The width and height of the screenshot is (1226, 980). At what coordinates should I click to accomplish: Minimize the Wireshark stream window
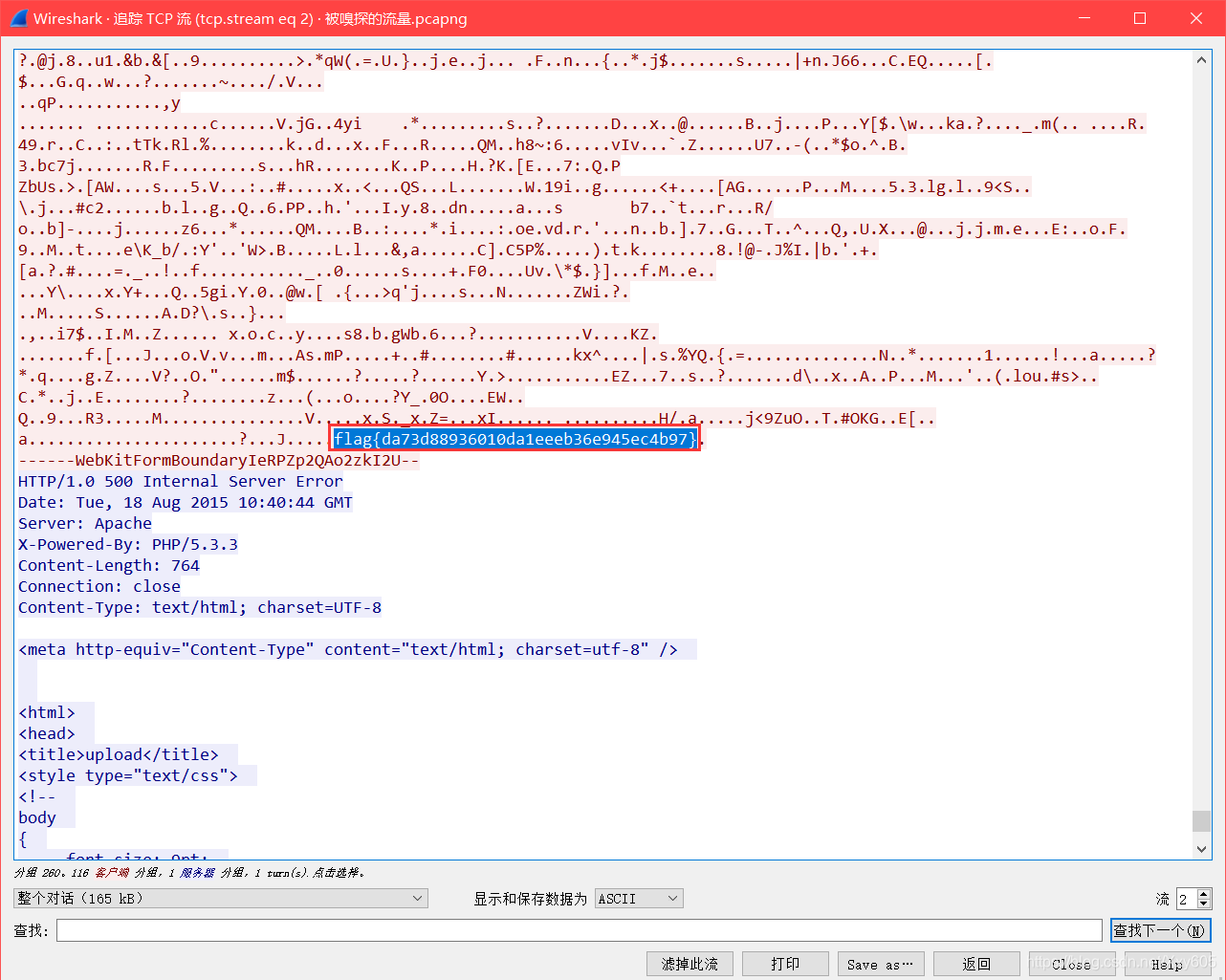pyautogui.click(x=1084, y=18)
